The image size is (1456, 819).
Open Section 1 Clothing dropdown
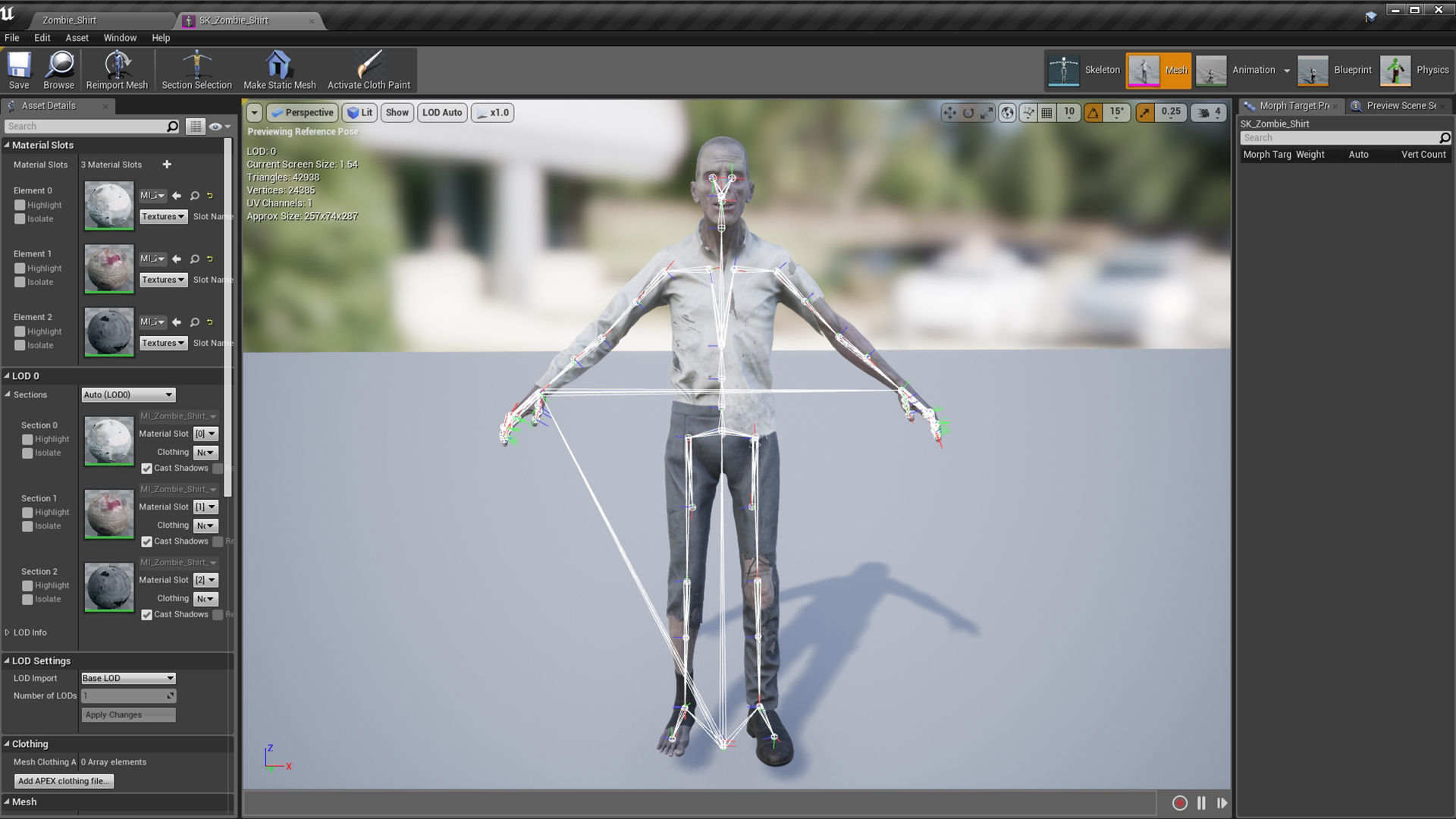(206, 526)
